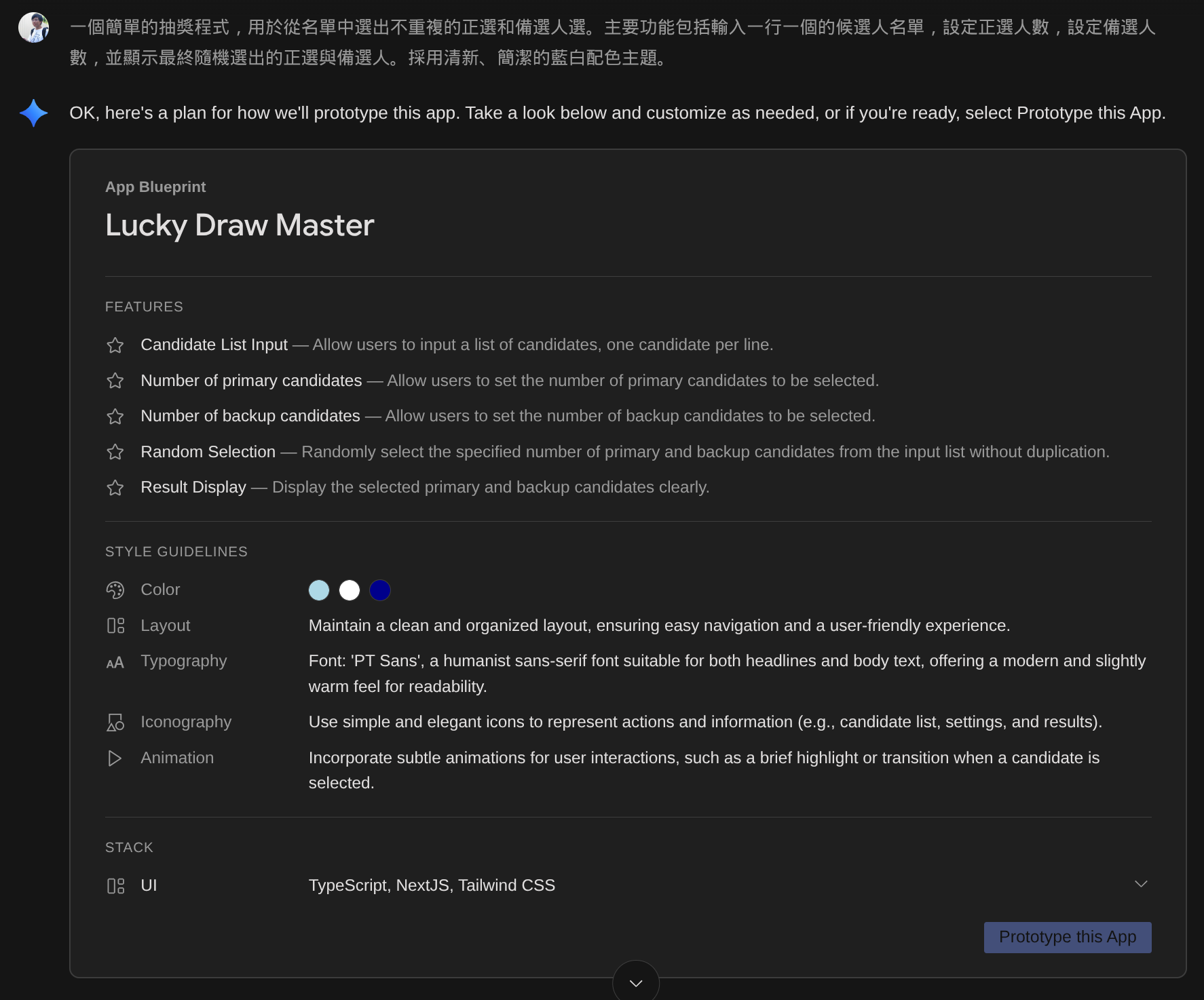Click the star icon beside Result Display
Screen dimensions: 1204x1000
[x=115, y=488]
